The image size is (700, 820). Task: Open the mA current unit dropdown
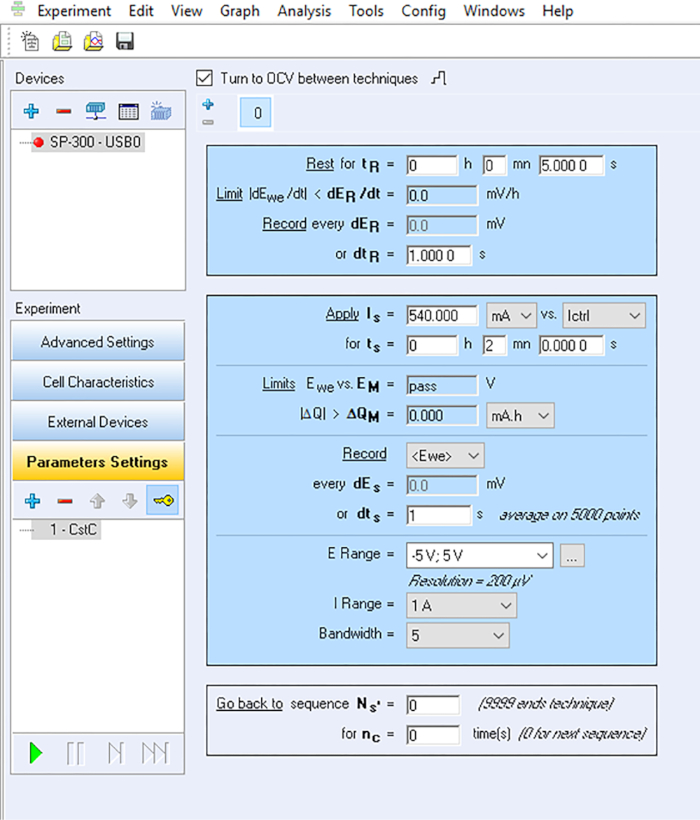click(x=511, y=316)
